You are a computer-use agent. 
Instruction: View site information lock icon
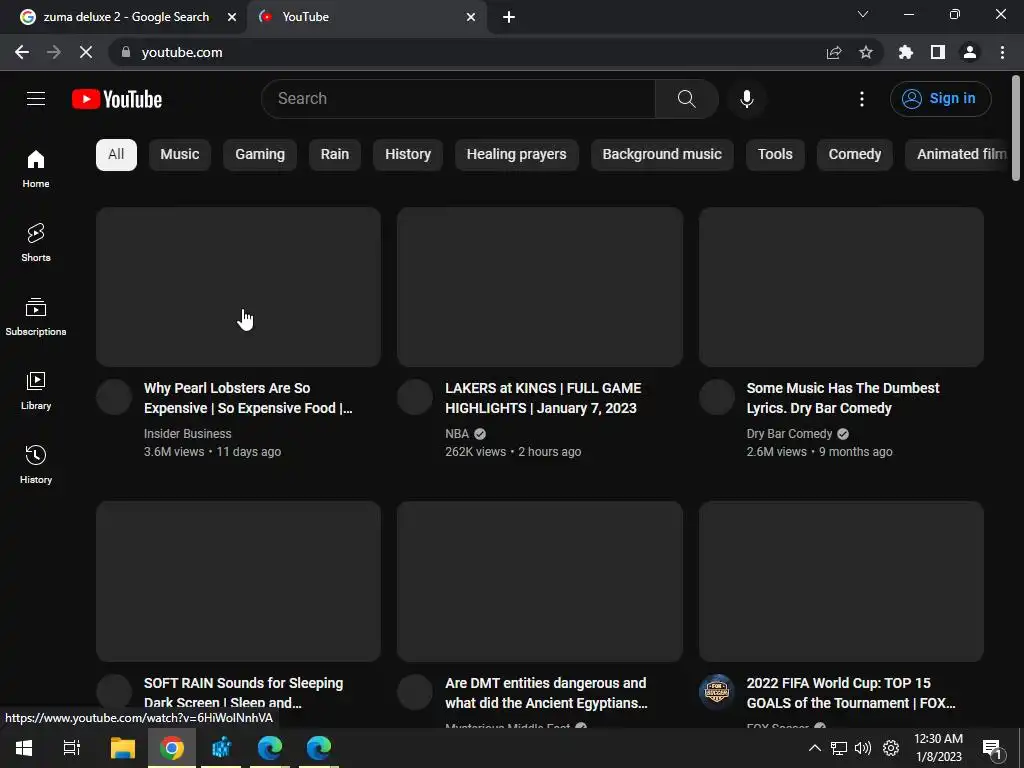pos(126,52)
